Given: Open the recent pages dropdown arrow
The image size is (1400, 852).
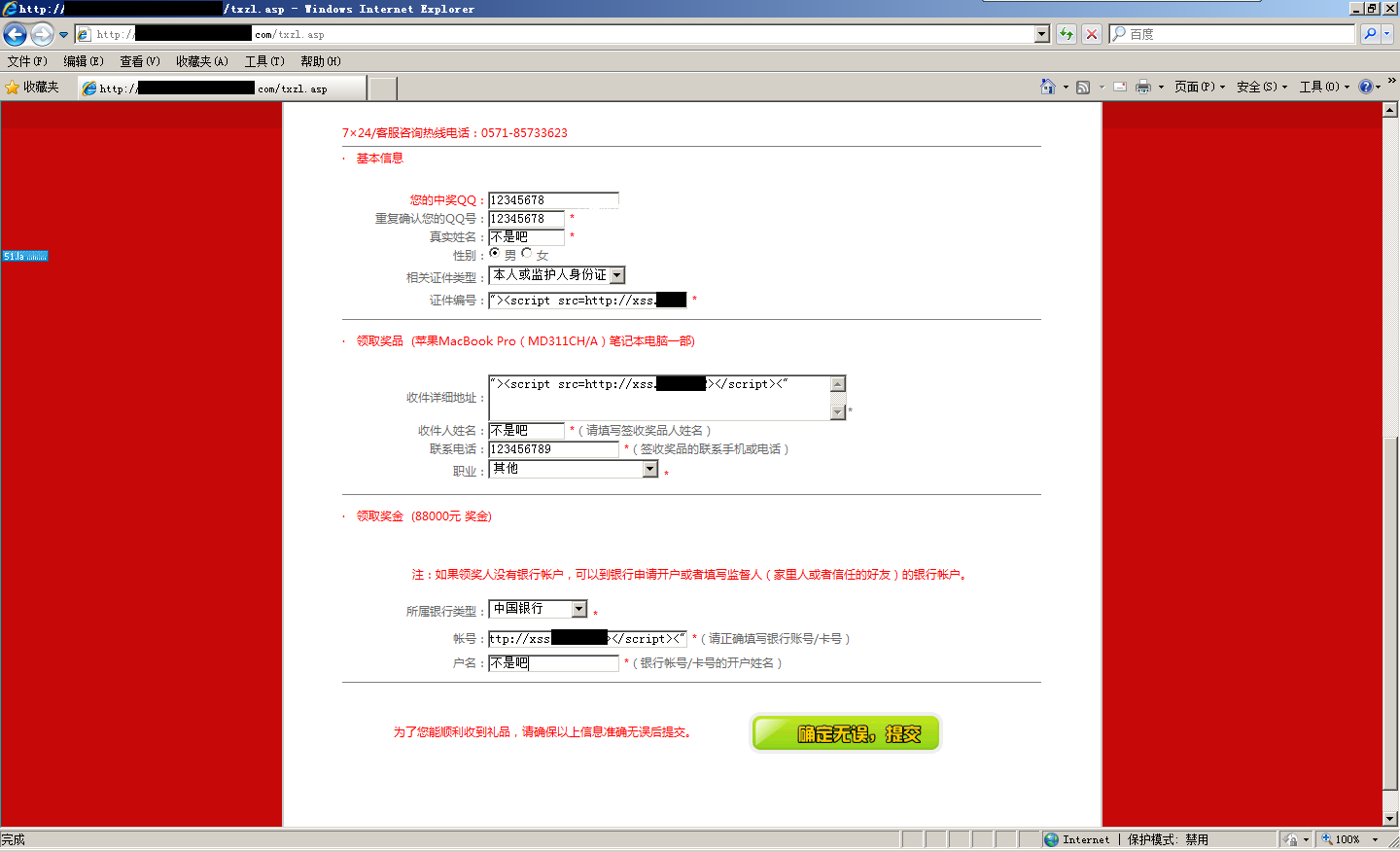Looking at the screenshot, I should coord(64,35).
